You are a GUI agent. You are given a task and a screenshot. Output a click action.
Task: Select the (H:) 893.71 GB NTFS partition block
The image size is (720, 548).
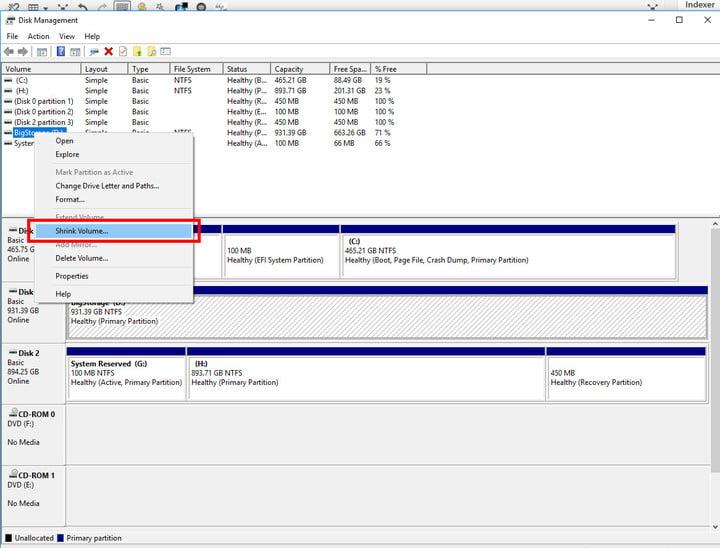click(366, 374)
